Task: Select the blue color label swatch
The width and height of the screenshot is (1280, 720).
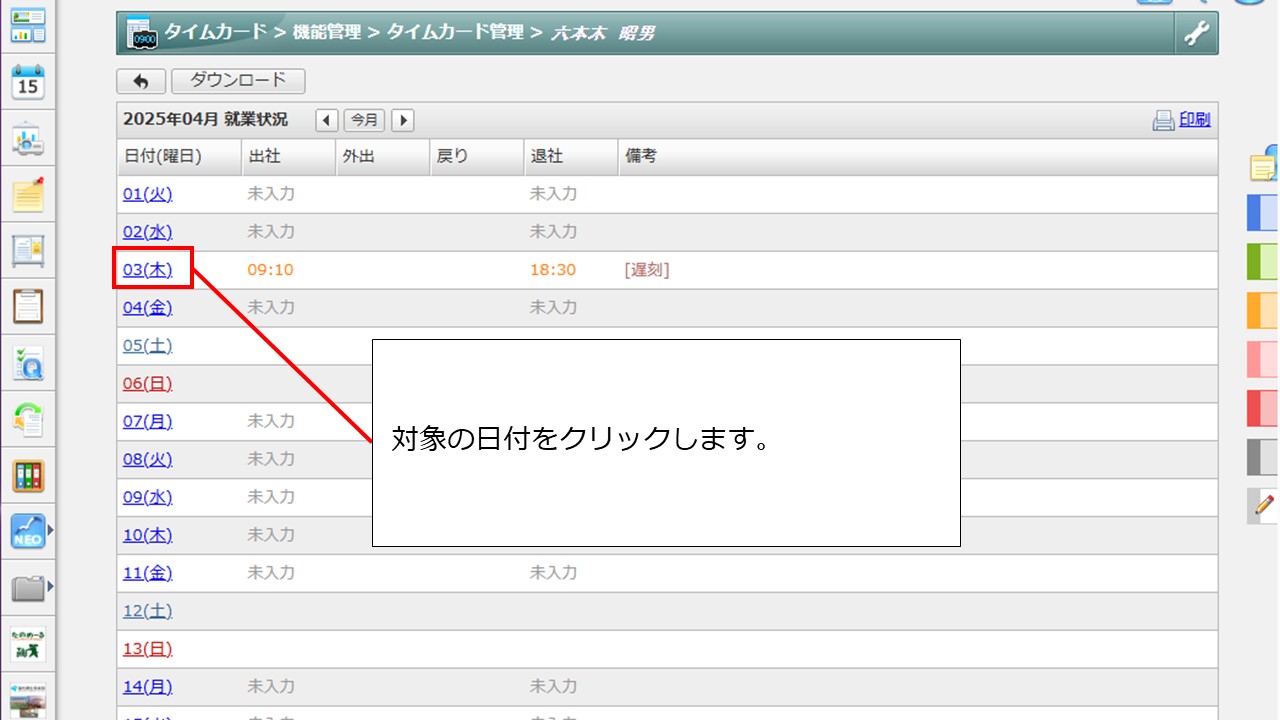Action: click(x=1263, y=213)
